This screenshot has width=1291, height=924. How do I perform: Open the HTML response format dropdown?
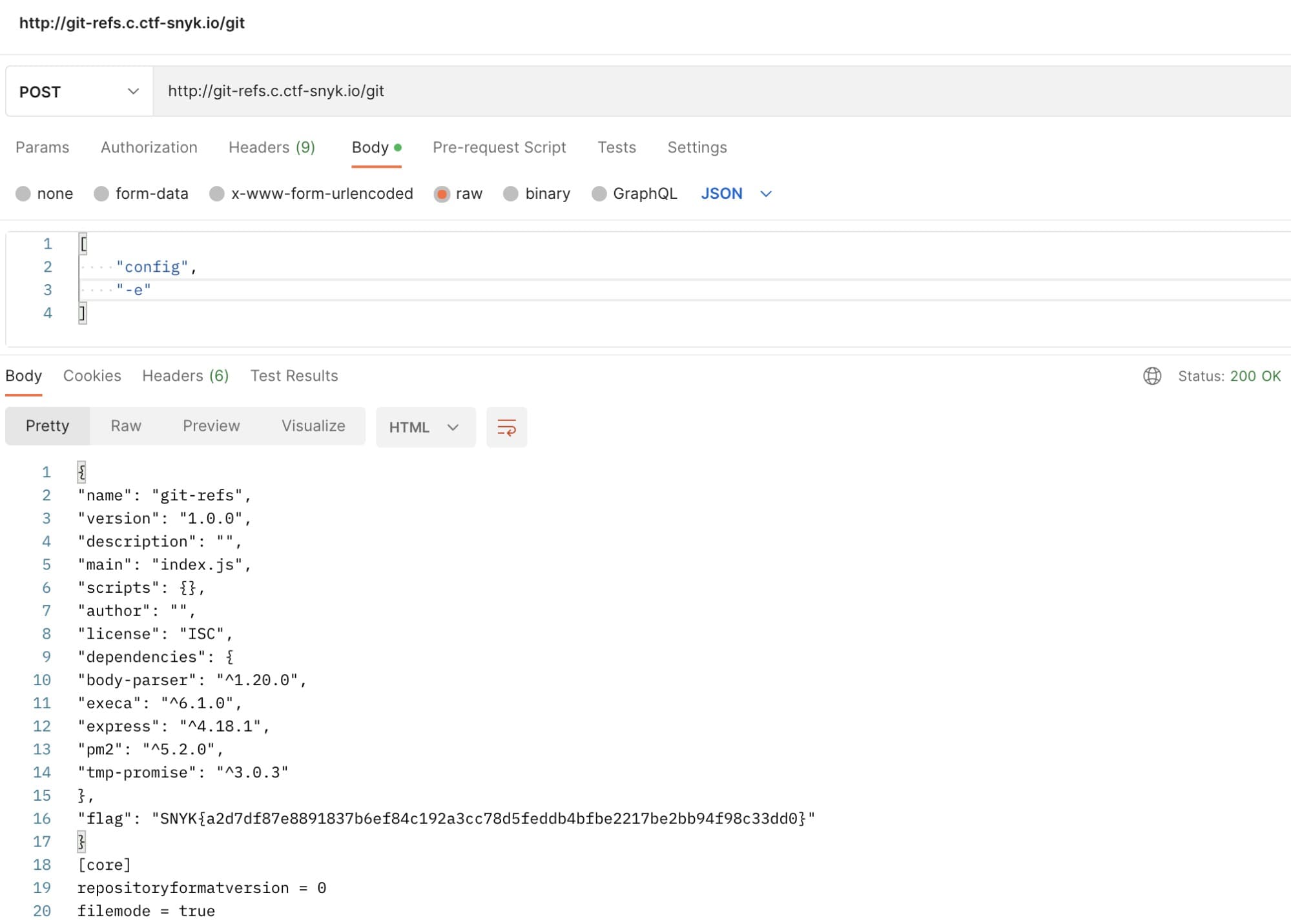(x=425, y=427)
